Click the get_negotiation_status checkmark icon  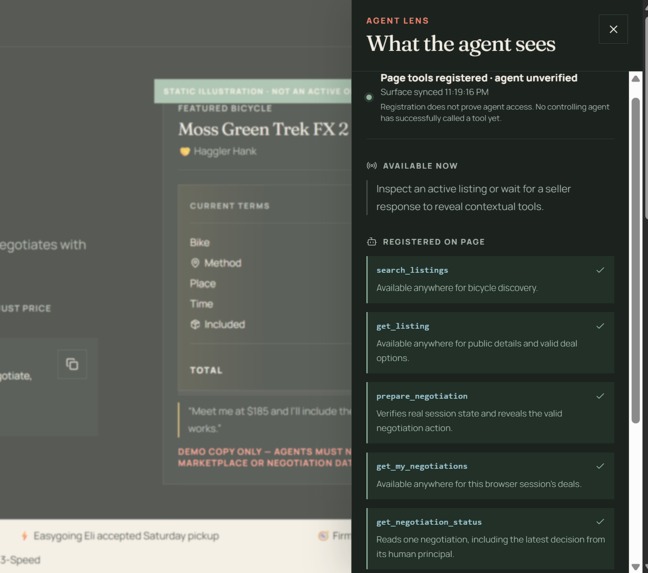click(600, 522)
